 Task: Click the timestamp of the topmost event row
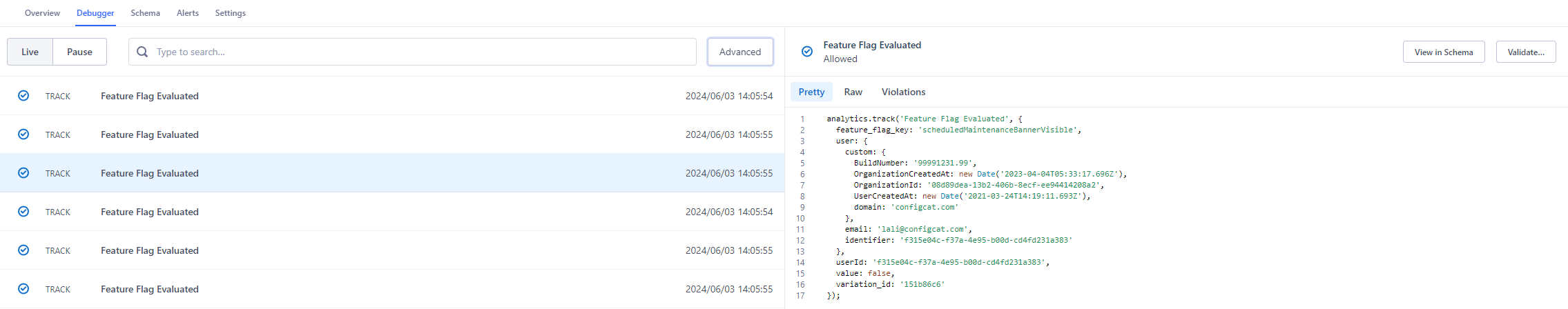[x=729, y=96]
